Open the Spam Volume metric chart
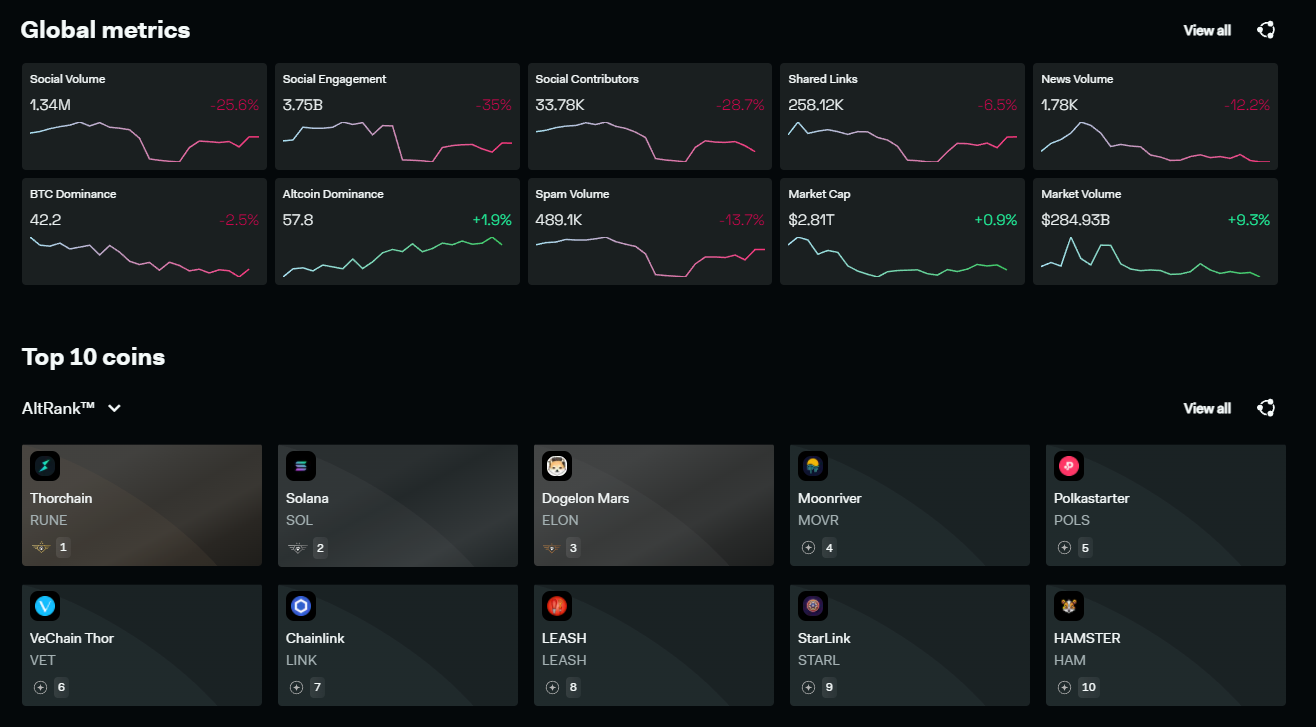 click(650, 232)
